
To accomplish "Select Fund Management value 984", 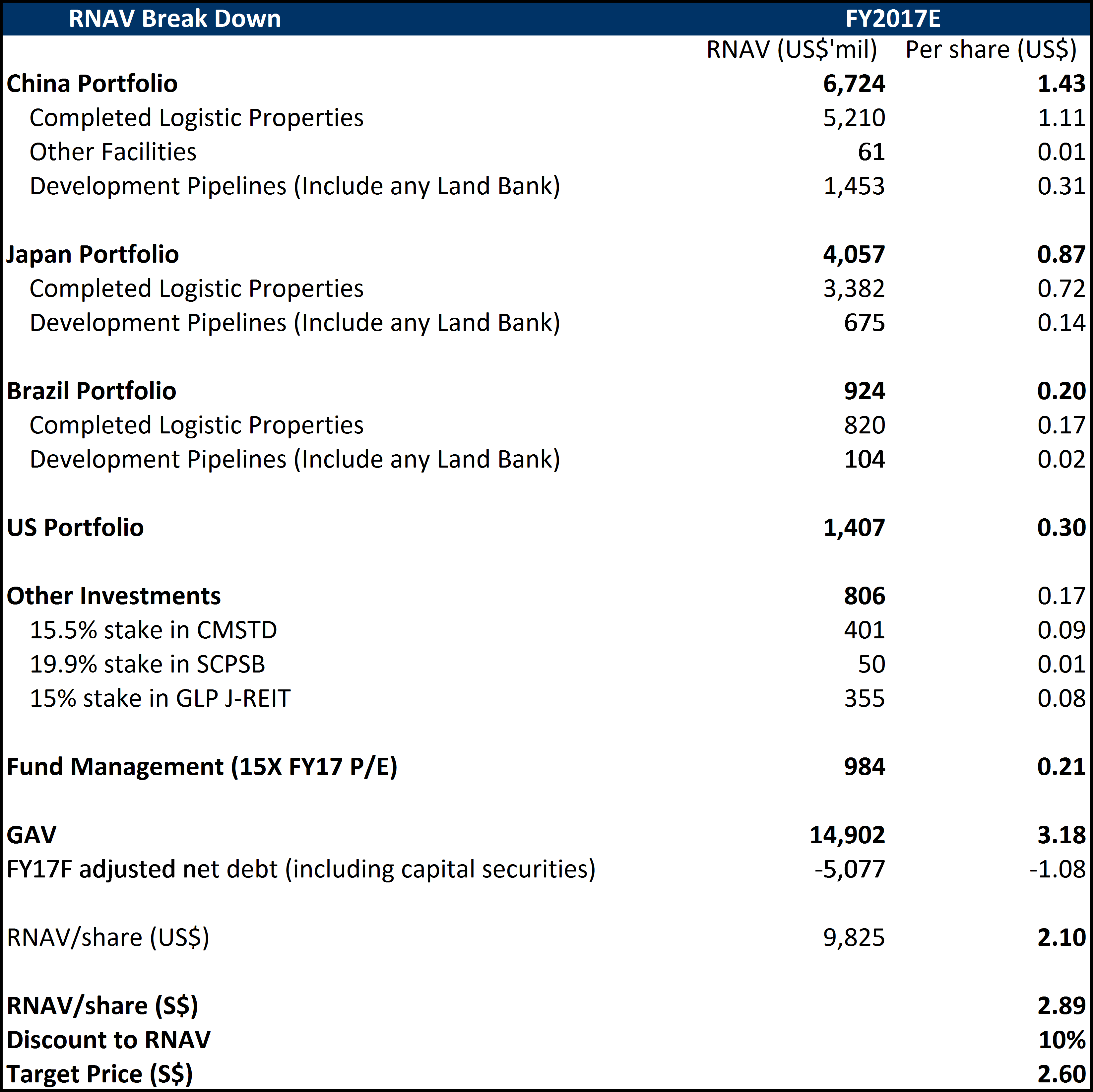I will click(865, 767).
